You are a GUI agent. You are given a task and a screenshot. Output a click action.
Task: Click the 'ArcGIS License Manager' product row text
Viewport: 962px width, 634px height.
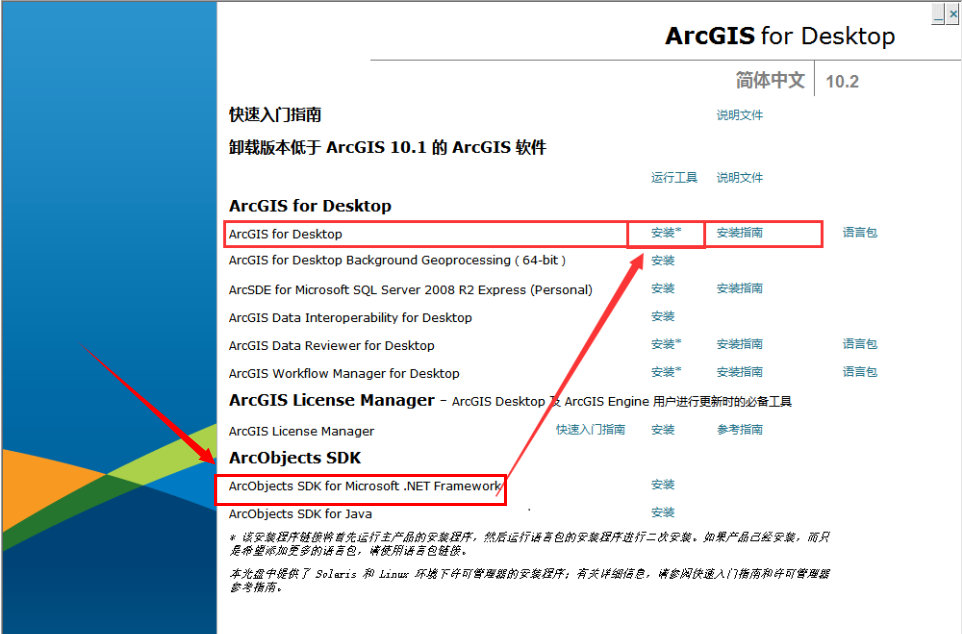click(301, 431)
